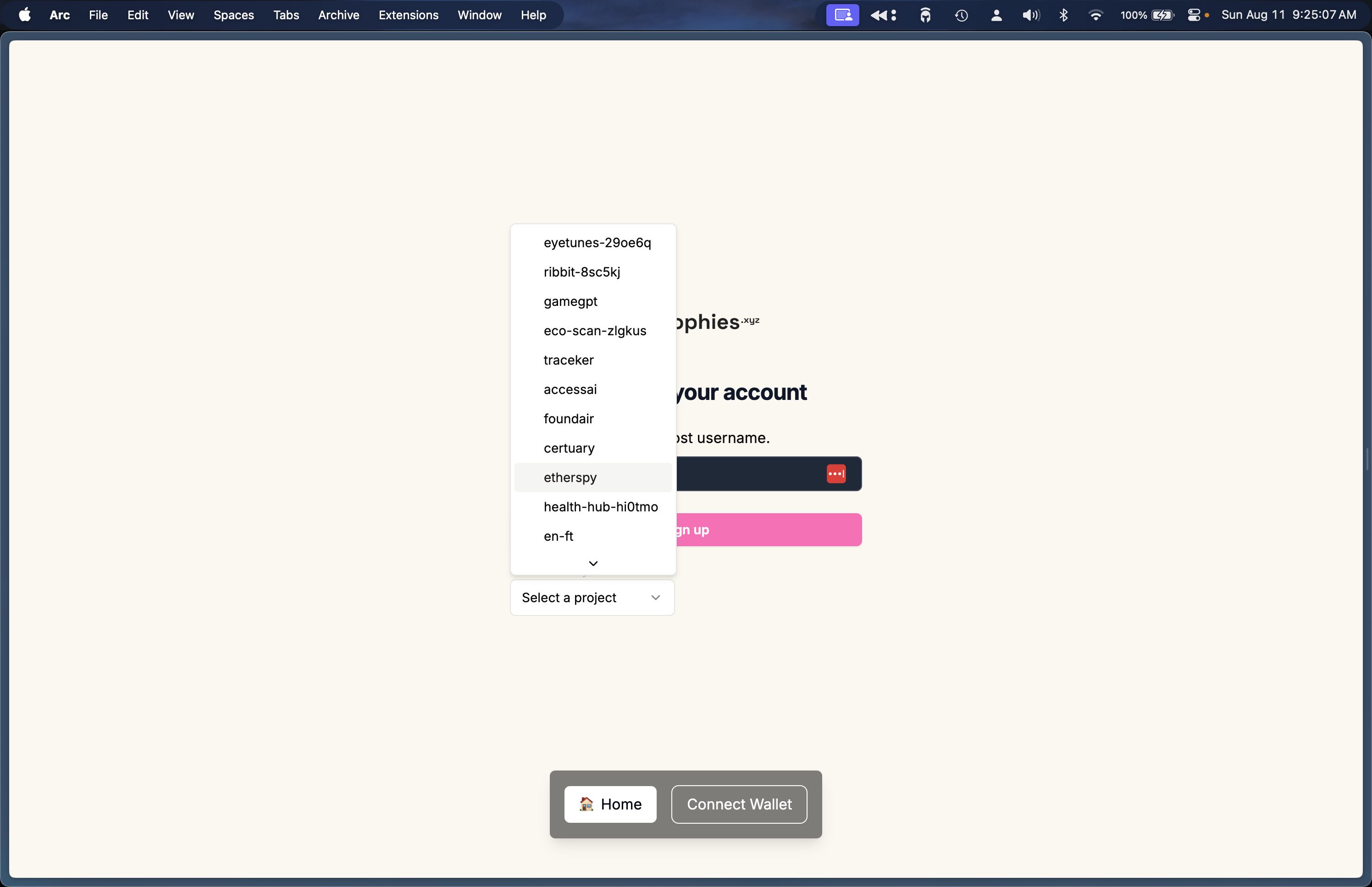Click the volume/sound icon in menu bar
1372x887 pixels.
pyautogui.click(x=1030, y=15)
